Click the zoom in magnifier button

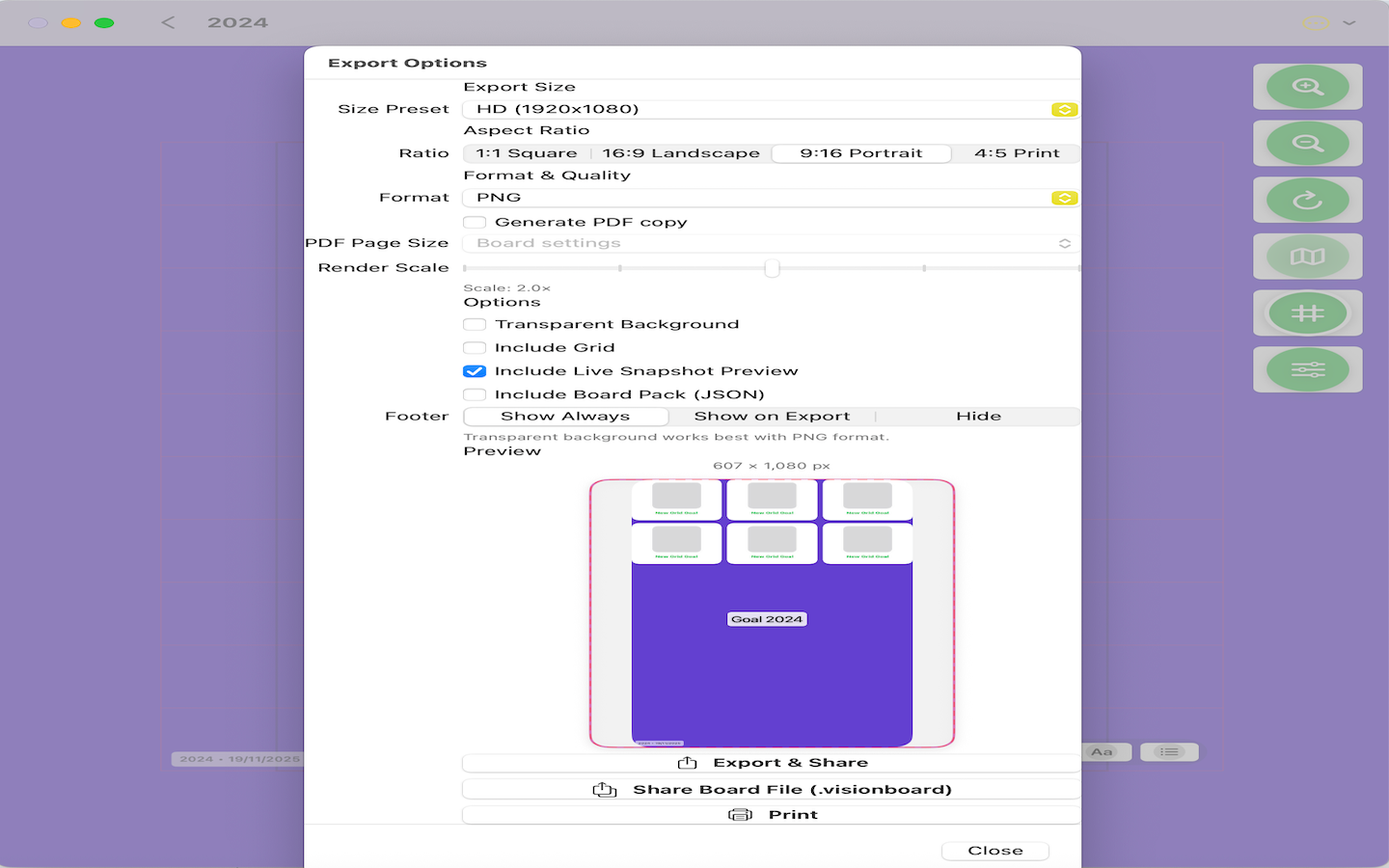coord(1307,87)
